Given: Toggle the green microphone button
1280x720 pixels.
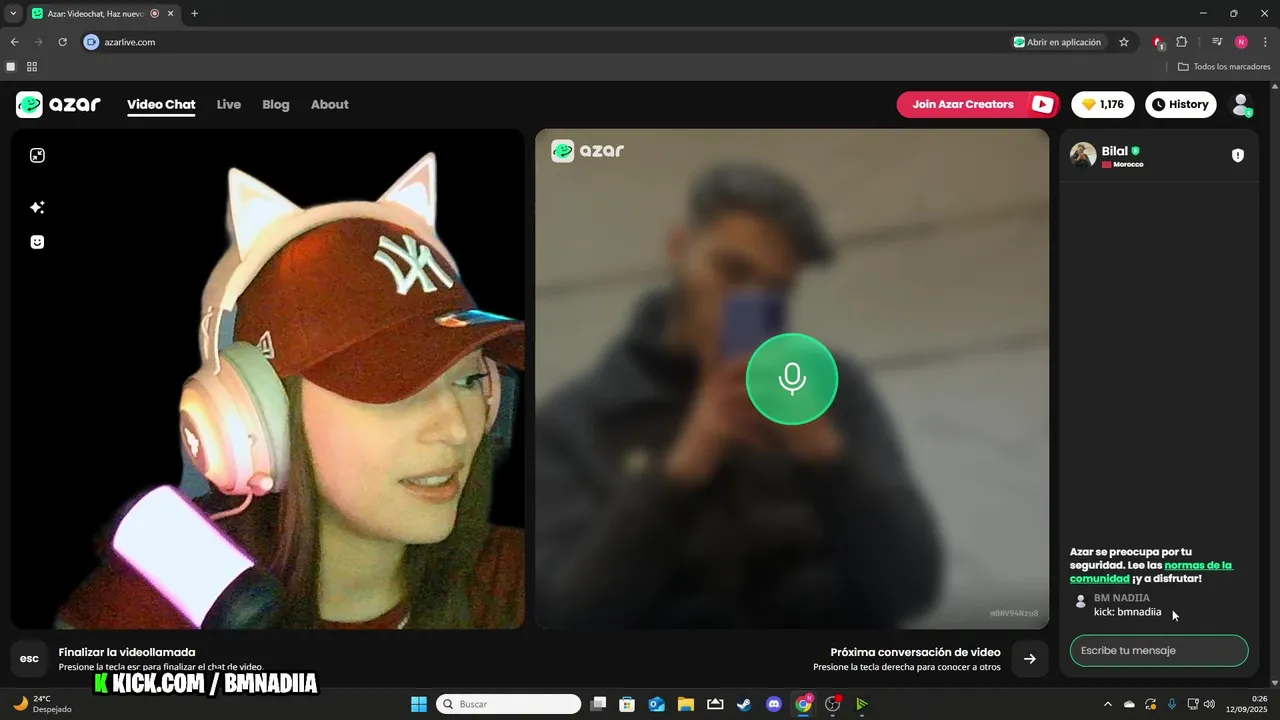Looking at the screenshot, I should [792, 379].
